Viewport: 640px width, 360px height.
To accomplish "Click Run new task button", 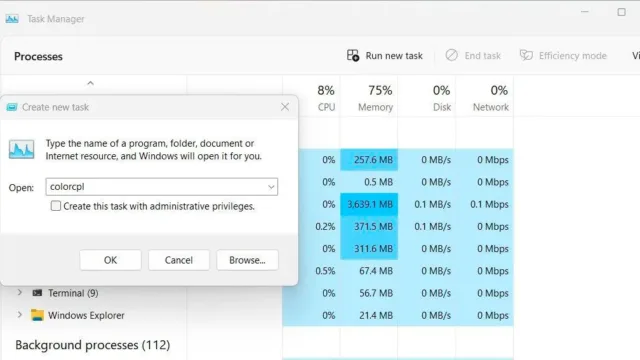I will 384,56.
